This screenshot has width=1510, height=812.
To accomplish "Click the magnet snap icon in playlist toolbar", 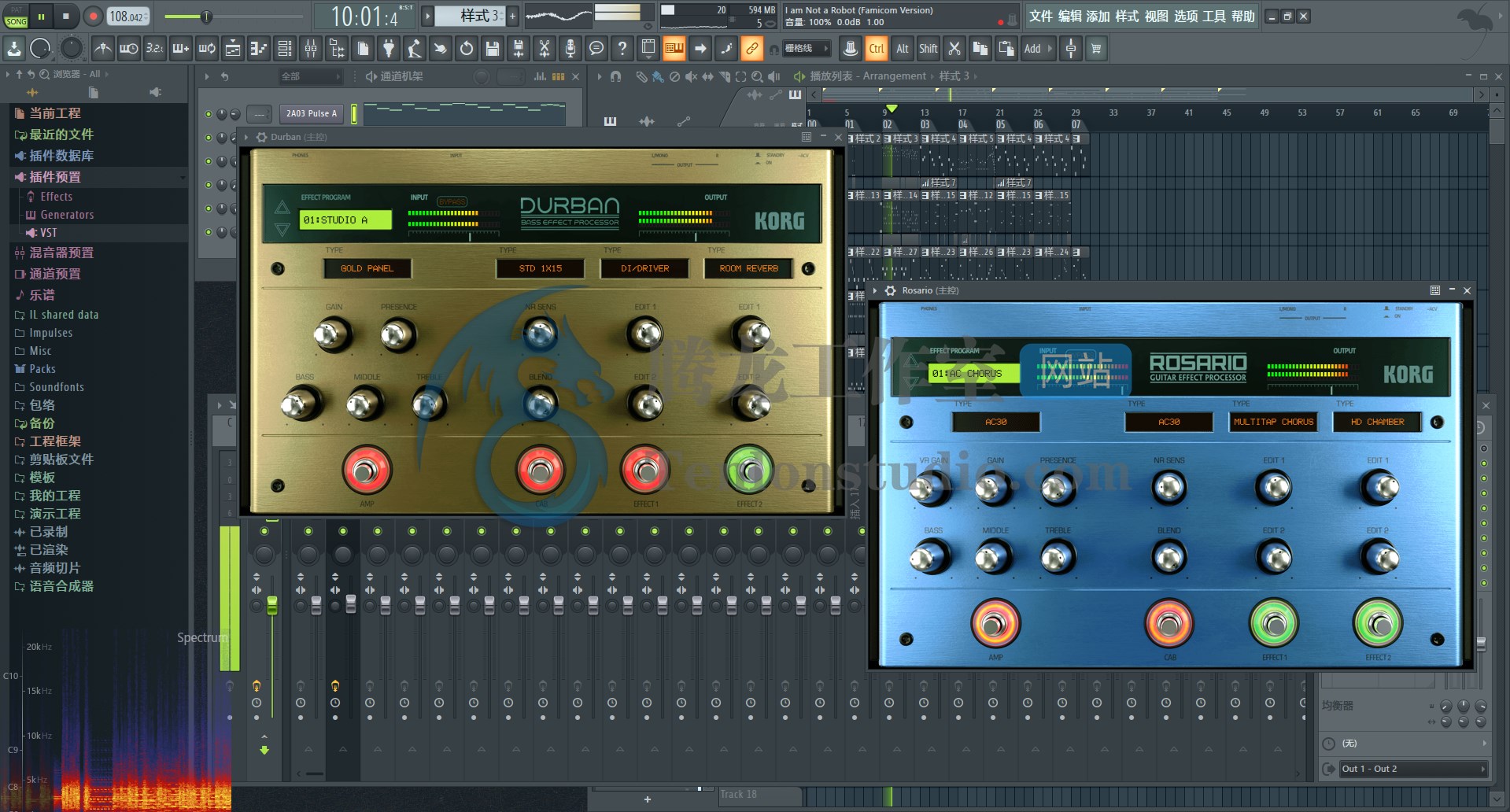I will (616, 76).
